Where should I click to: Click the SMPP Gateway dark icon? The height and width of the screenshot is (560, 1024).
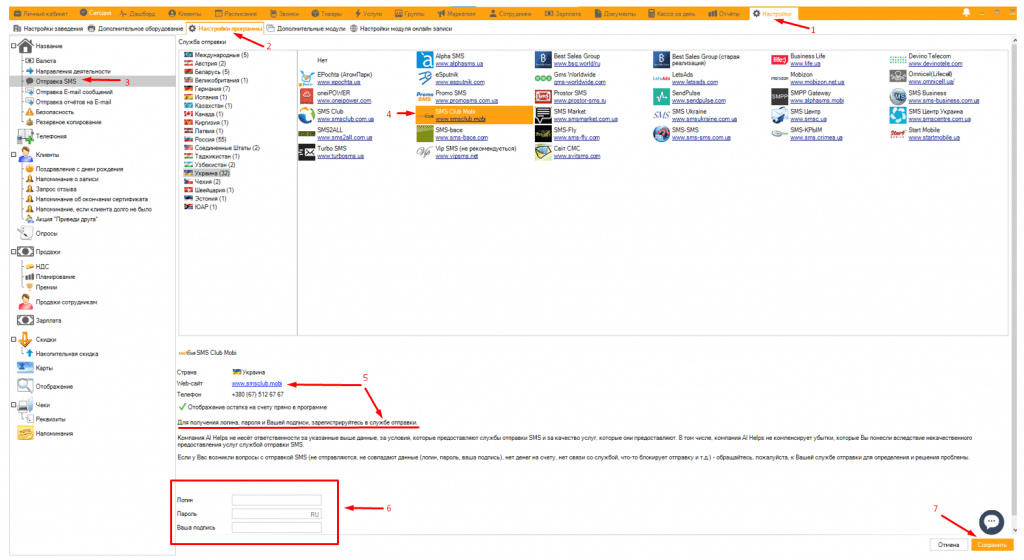pos(779,97)
